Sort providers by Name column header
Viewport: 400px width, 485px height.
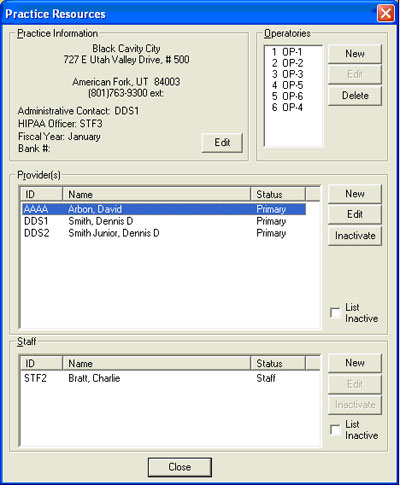pyautogui.click(x=156, y=194)
